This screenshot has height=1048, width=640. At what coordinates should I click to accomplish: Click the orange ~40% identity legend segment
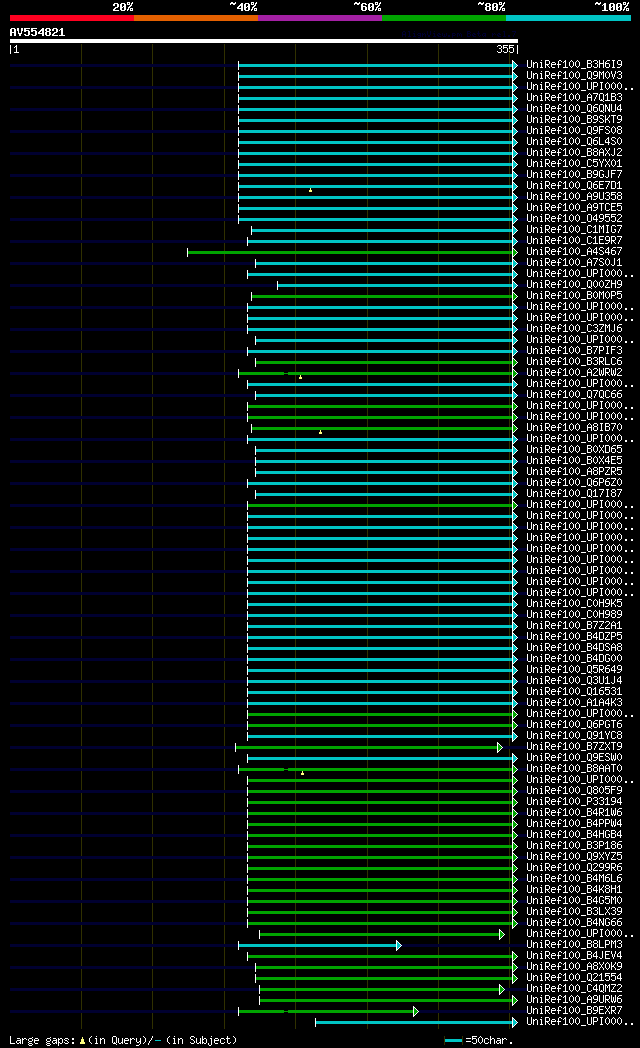pyautogui.click(x=196, y=18)
